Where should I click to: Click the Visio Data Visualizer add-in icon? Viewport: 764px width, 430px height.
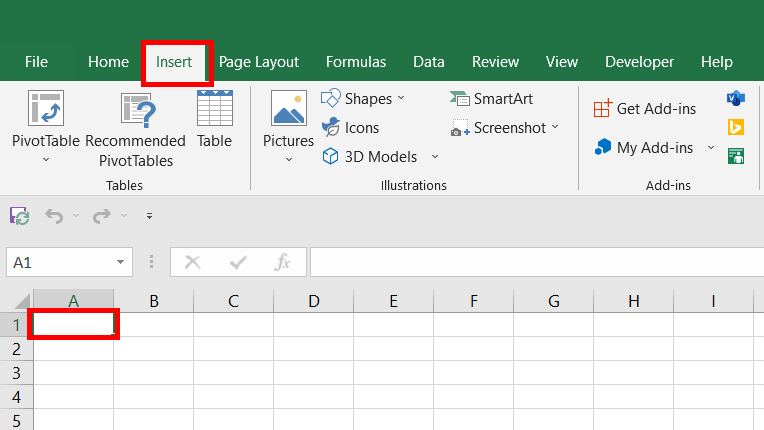coord(735,98)
